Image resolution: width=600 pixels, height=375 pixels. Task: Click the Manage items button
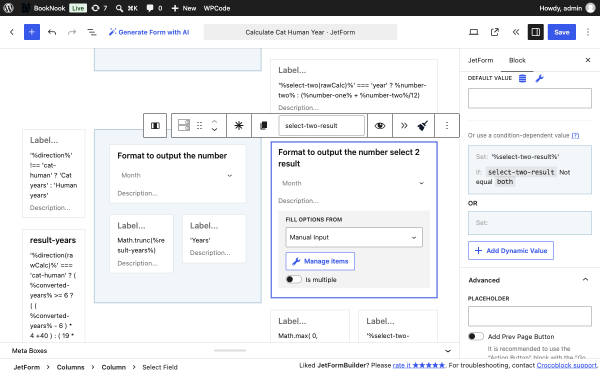tap(320, 261)
